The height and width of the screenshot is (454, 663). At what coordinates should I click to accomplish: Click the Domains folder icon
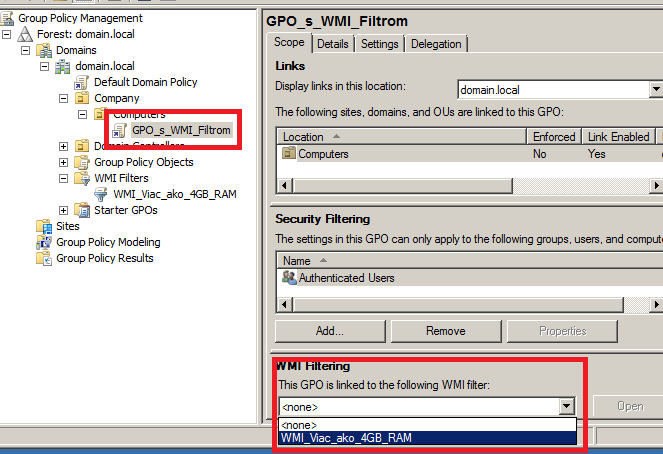point(44,50)
